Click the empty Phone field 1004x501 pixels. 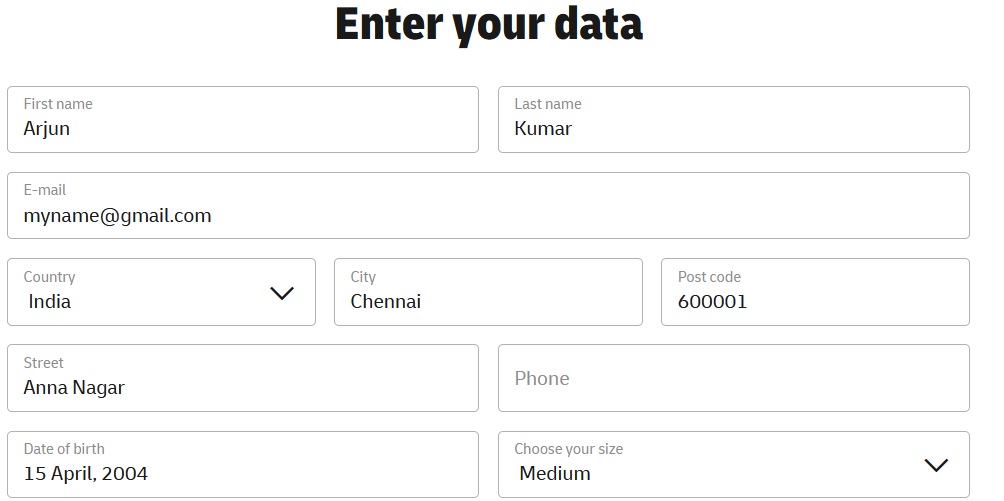tap(733, 378)
